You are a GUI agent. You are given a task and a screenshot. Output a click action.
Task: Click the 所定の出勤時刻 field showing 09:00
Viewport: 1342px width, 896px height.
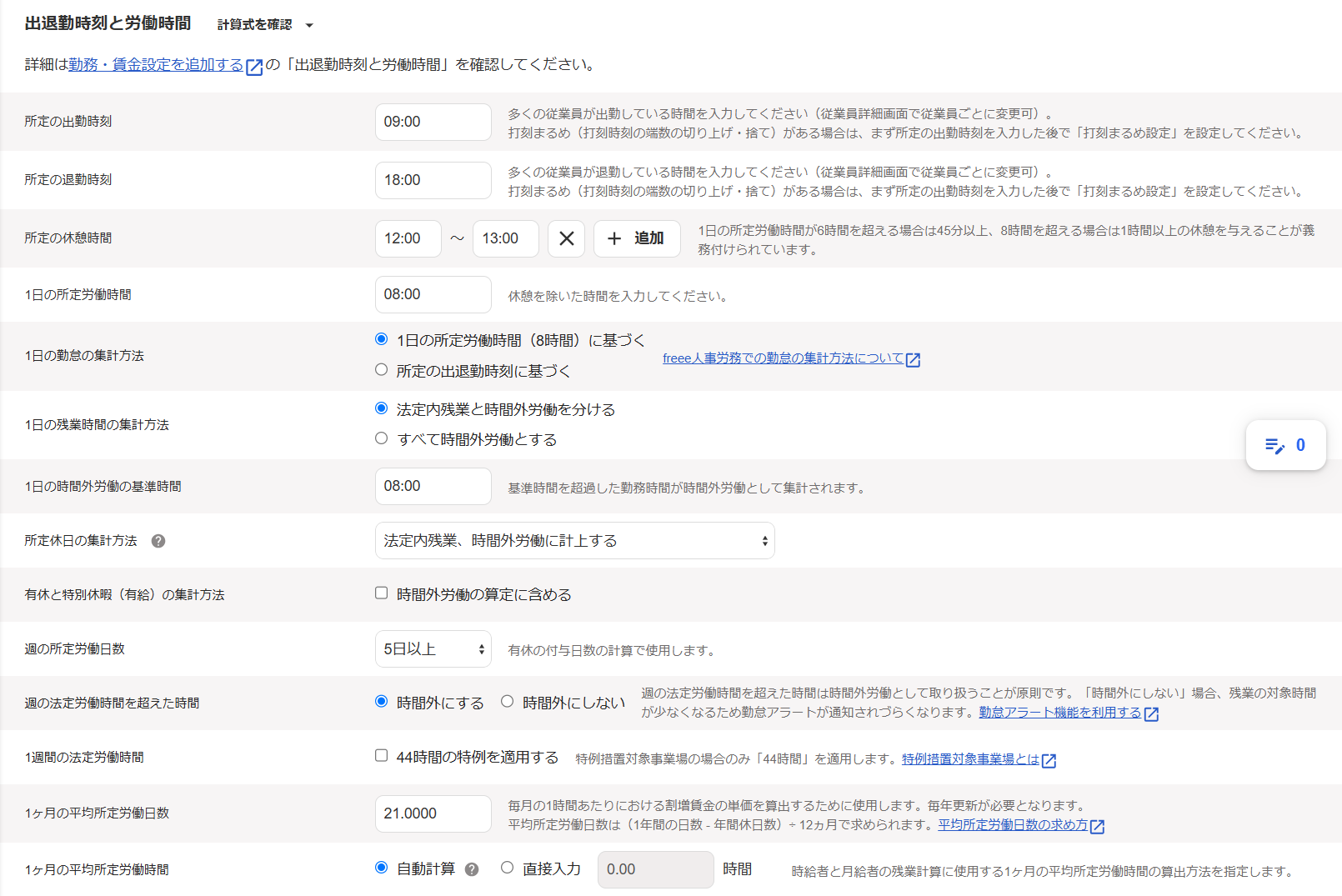click(x=433, y=122)
